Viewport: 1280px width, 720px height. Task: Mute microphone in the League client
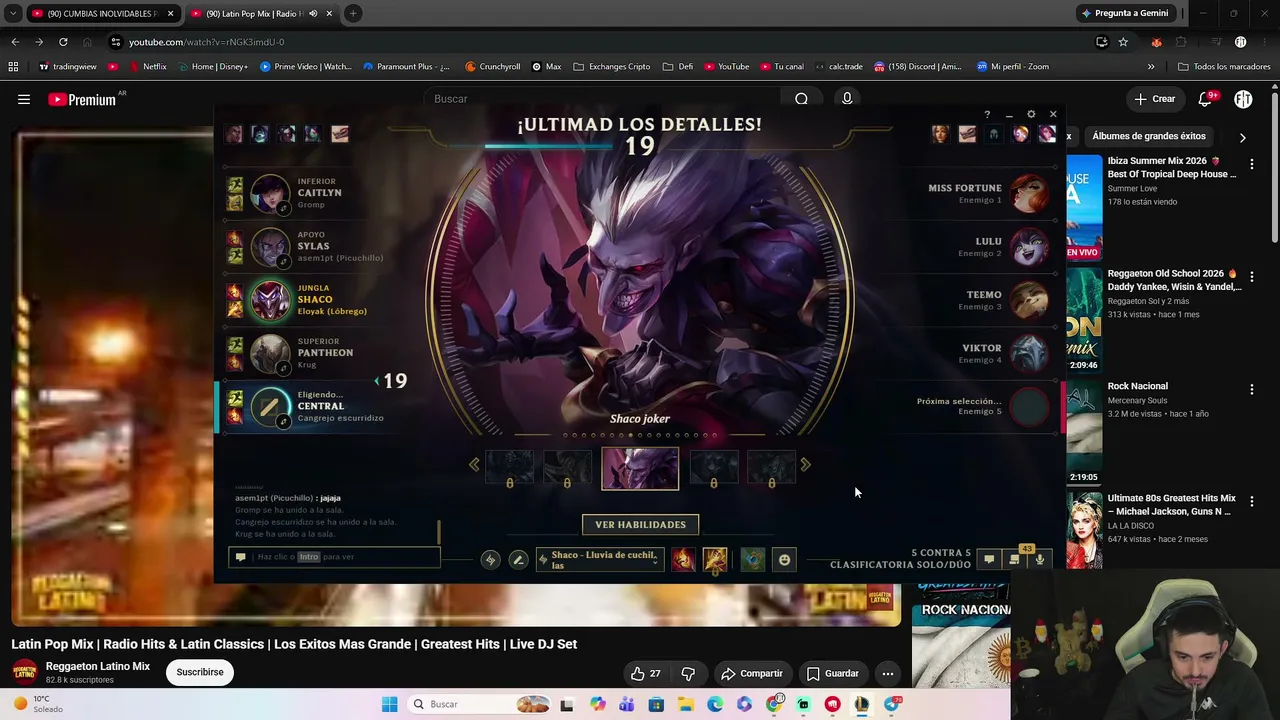point(1040,560)
